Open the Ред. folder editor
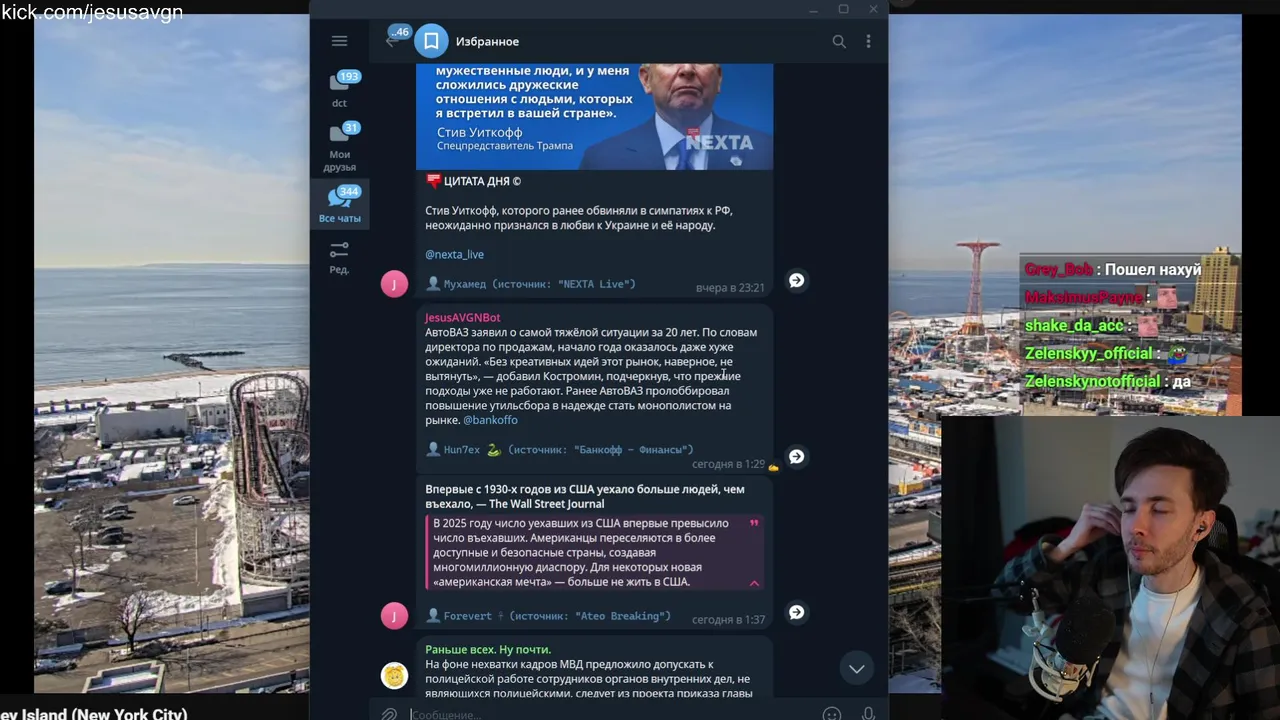The height and width of the screenshot is (720, 1280). click(340, 257)
